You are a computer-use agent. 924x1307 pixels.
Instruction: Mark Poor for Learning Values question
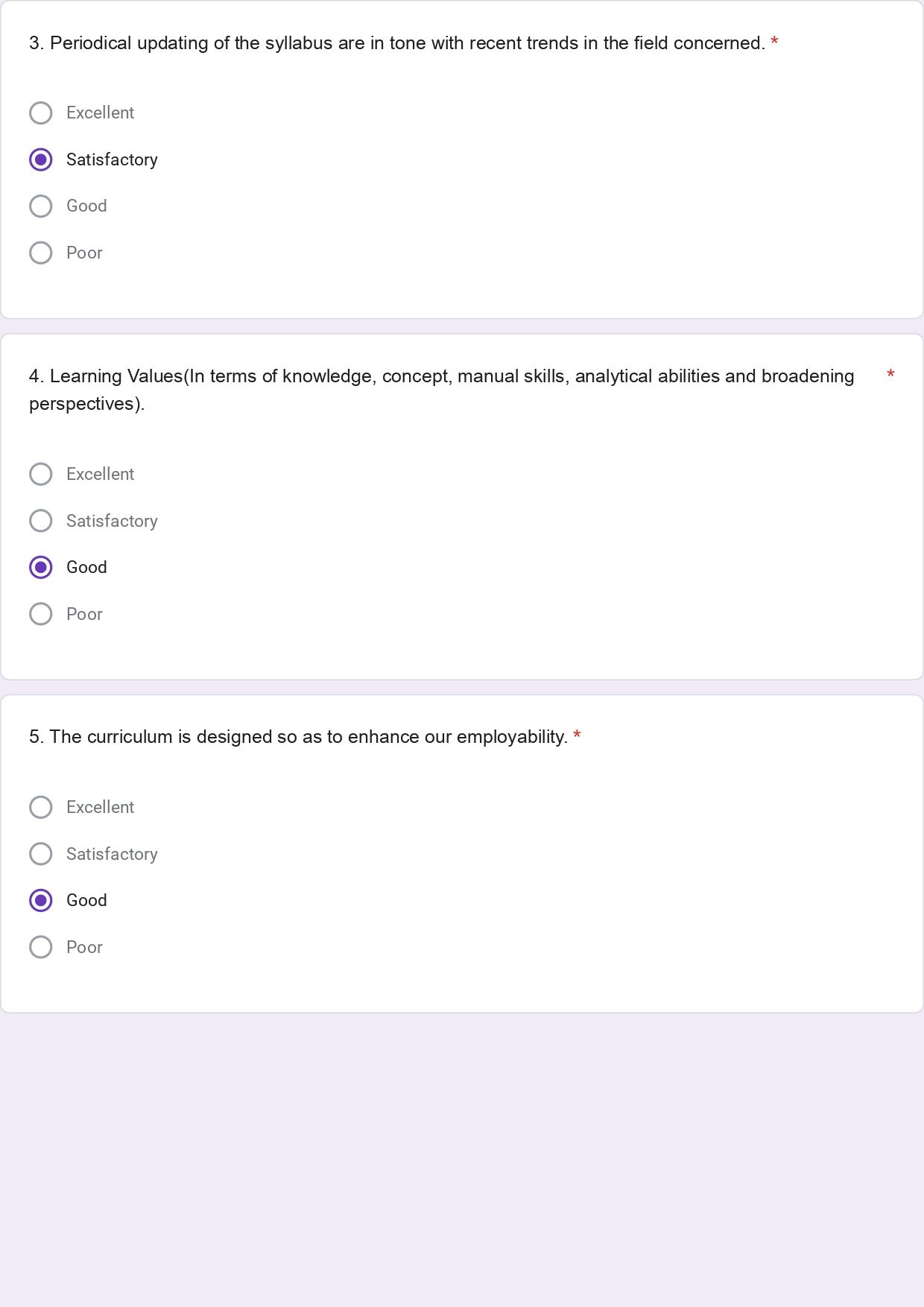pos(41,614)
